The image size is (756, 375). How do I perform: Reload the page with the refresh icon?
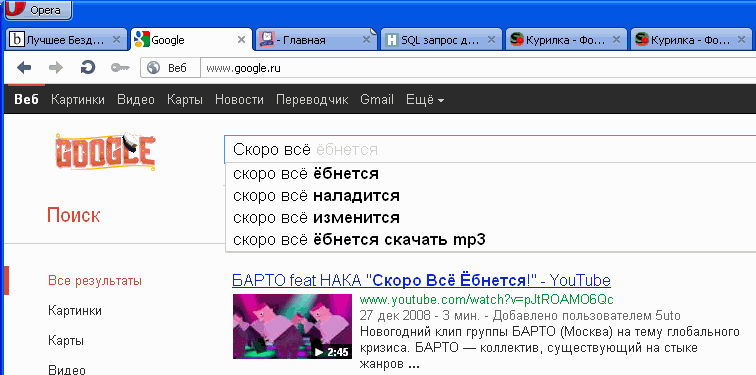[87, 68]
